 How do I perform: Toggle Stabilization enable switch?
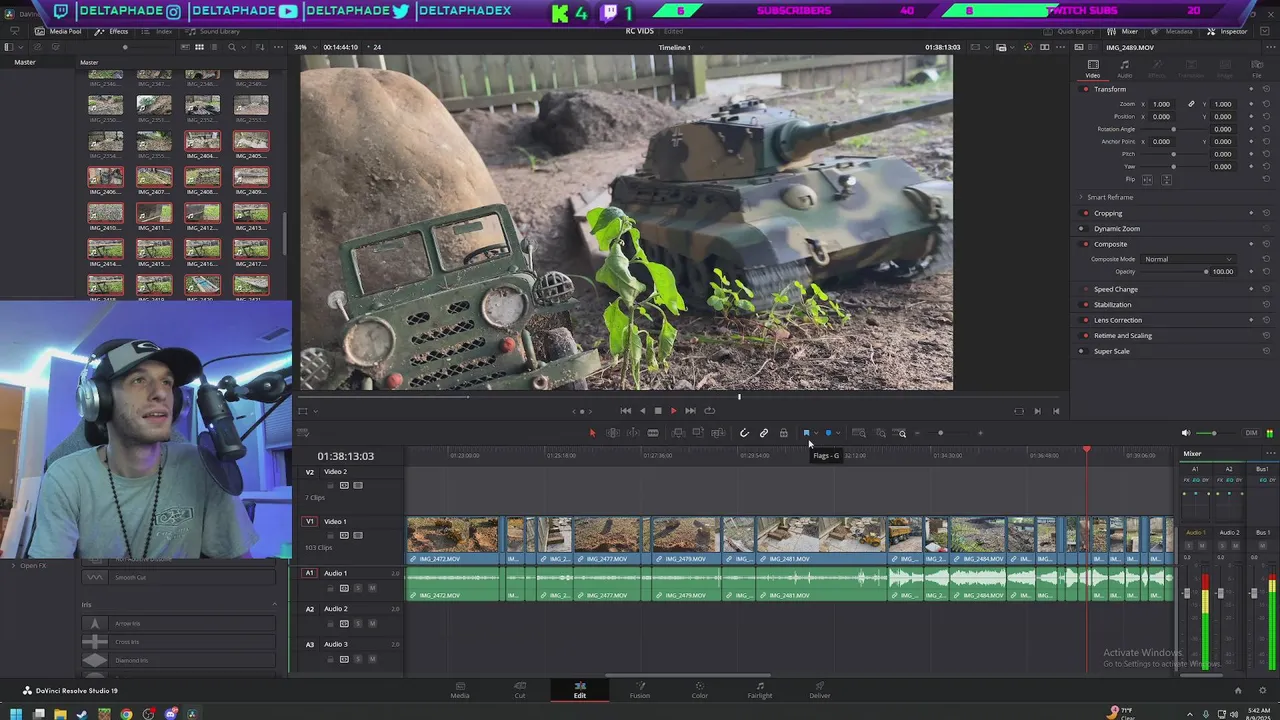click(1085, 305)
